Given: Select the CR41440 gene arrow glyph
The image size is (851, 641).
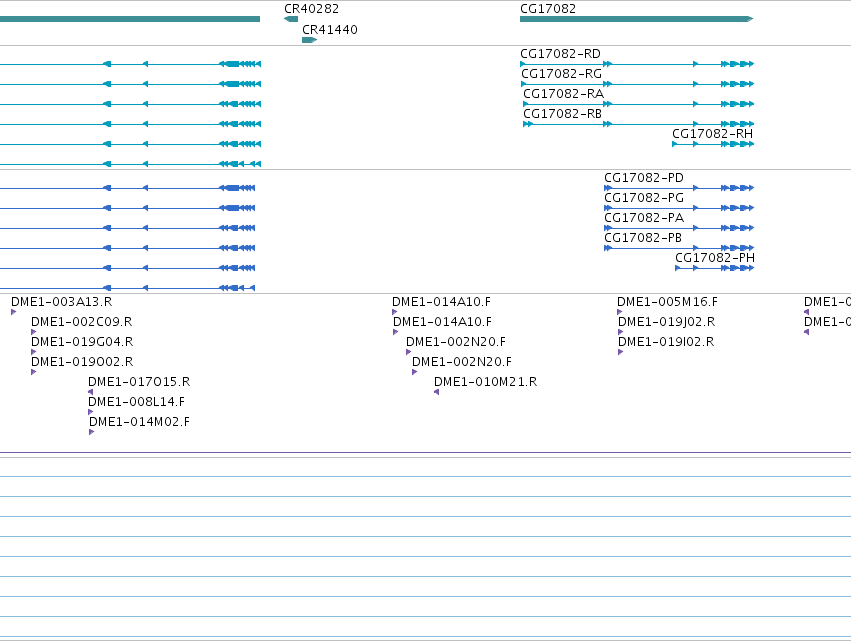Looking at the screenshot, I should point(309,40).
